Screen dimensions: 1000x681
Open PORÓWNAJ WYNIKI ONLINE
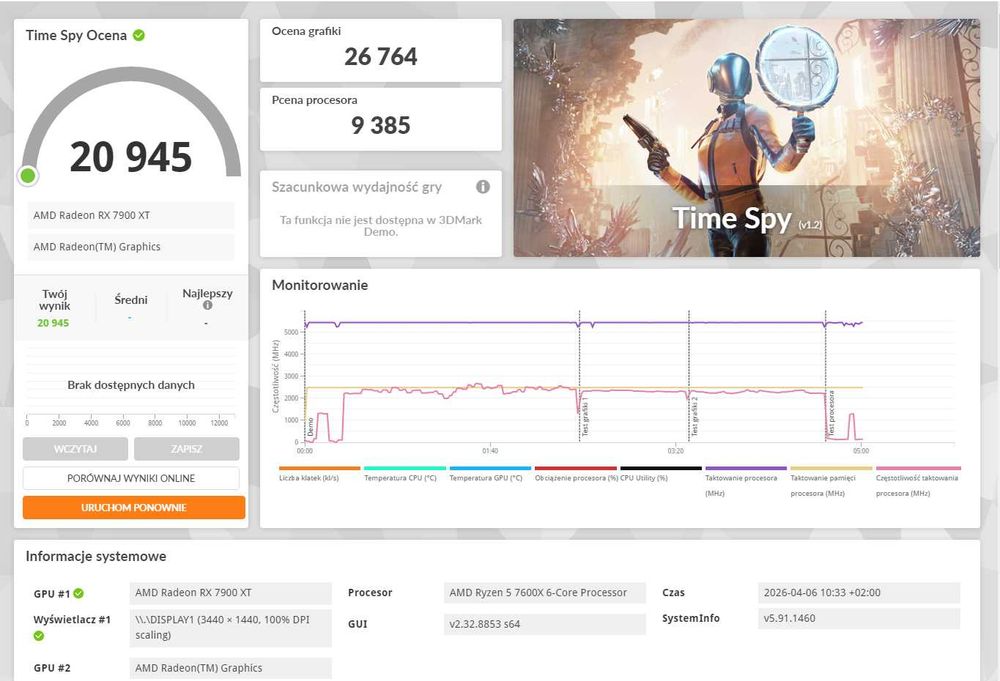coord(131,478)
